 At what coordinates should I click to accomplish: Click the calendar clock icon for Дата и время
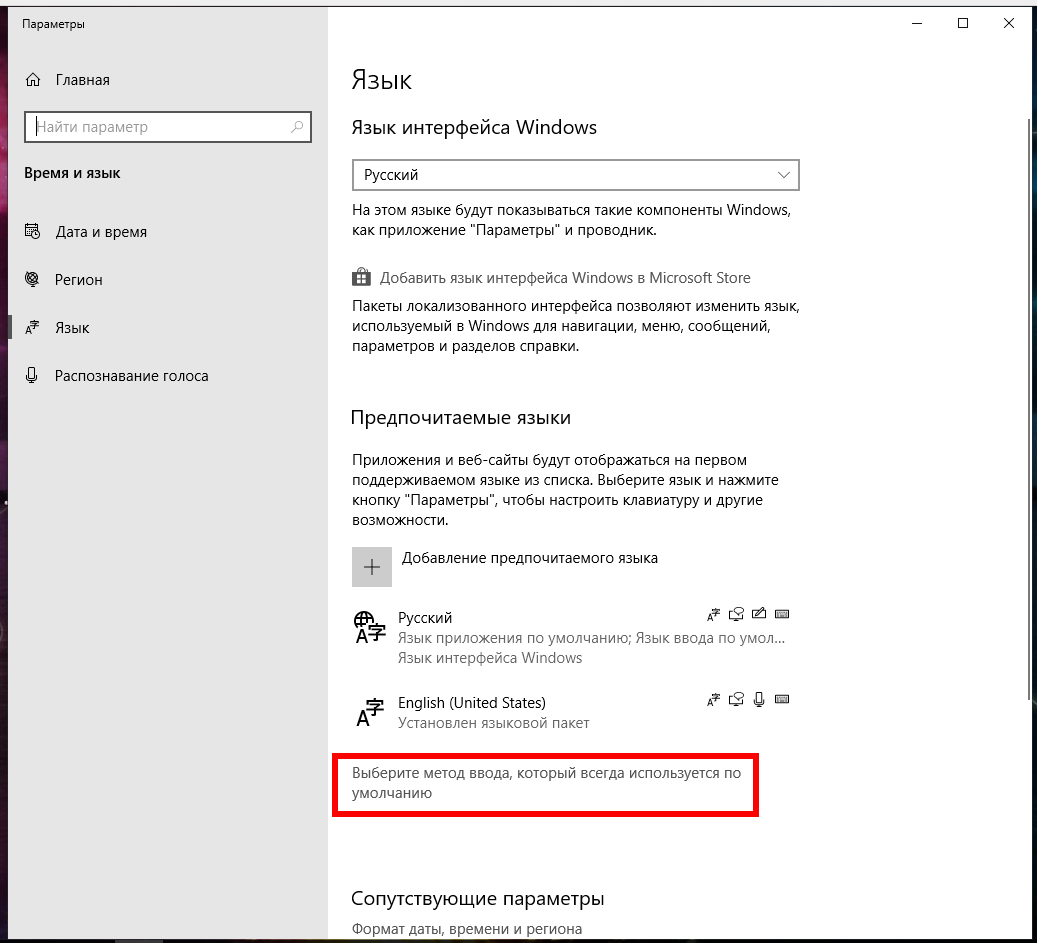[x=32, y=231]
